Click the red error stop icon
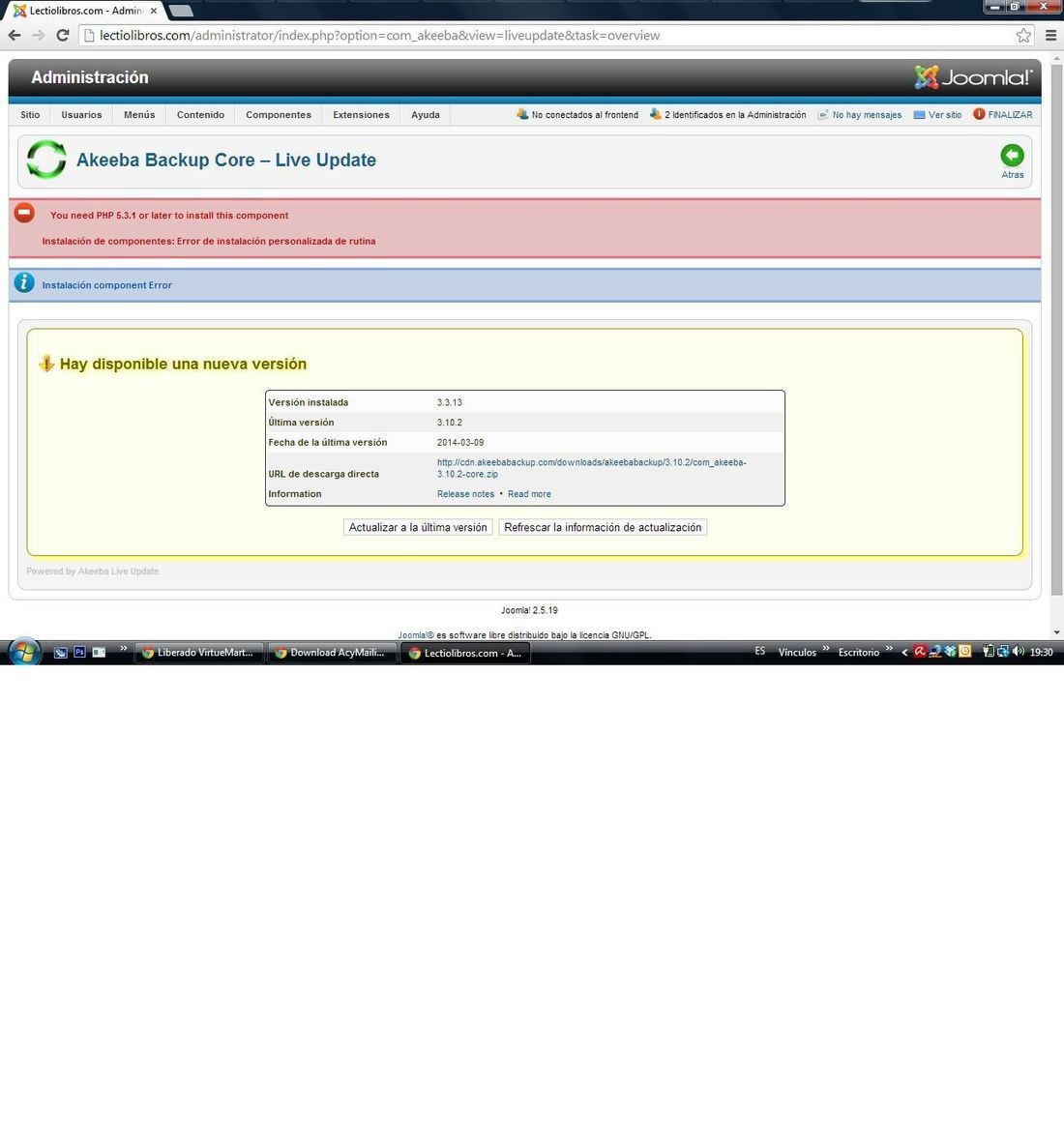 pyautogui.click(x=24, y=213)
